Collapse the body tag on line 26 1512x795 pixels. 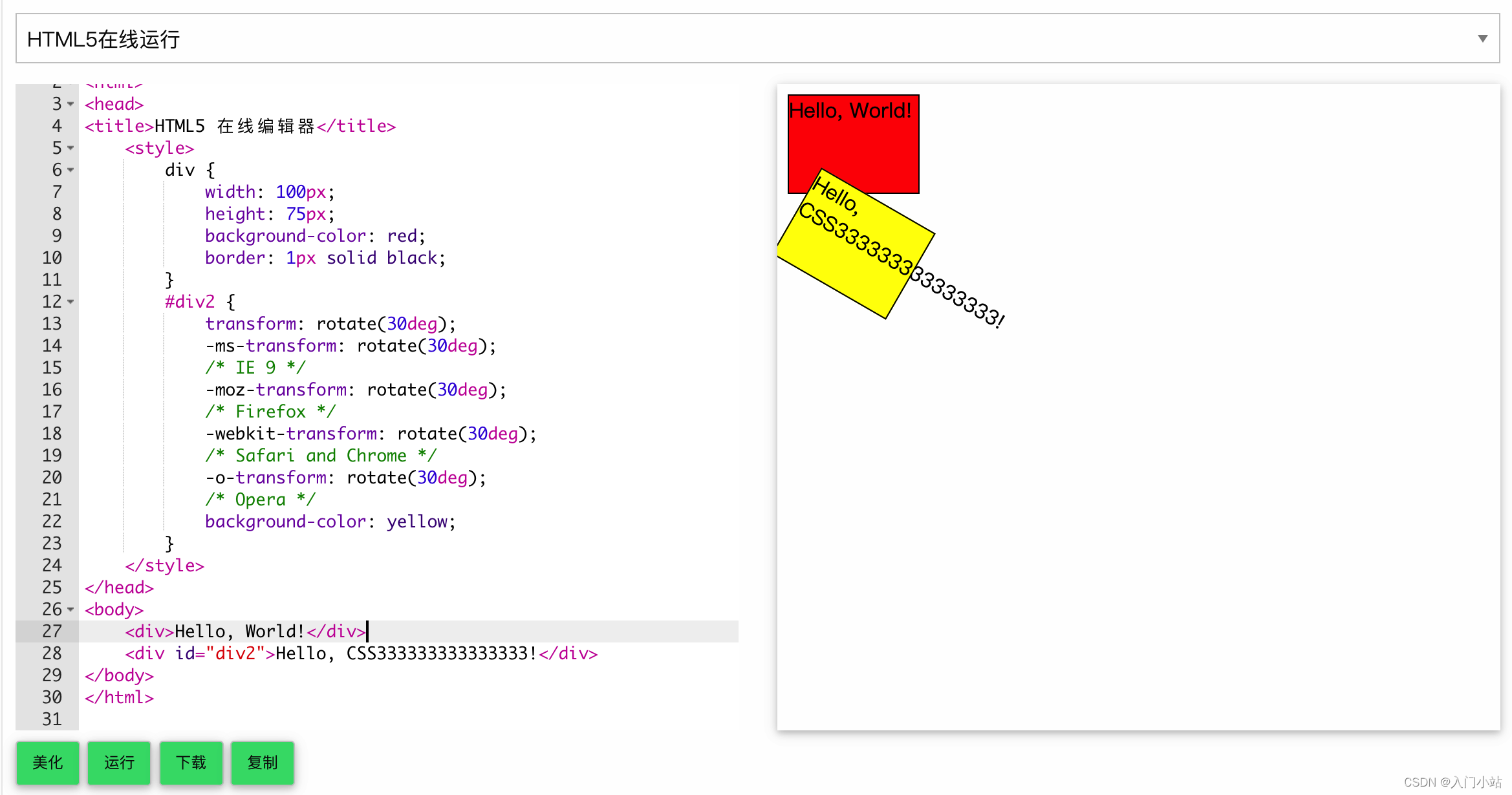pyautogui.click(x=70, y=609)
